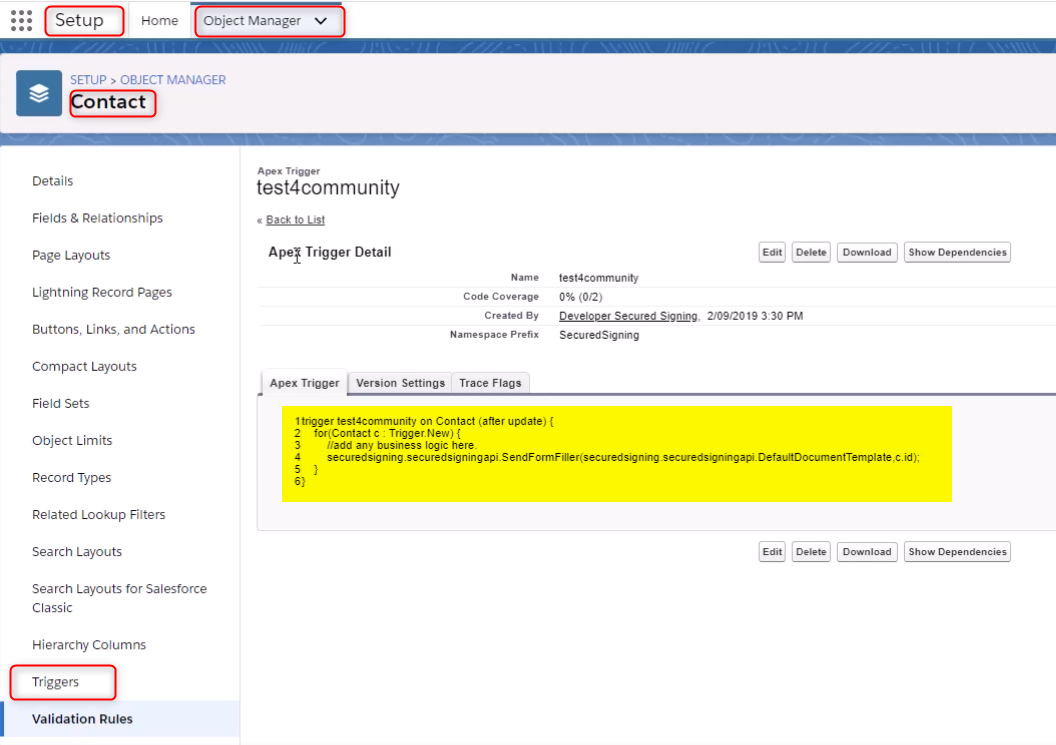The width and height of the screenshot is (1056, 745).
Task: Click the for(Contact c : Trigger.New) code line
Action: (387, 433)
